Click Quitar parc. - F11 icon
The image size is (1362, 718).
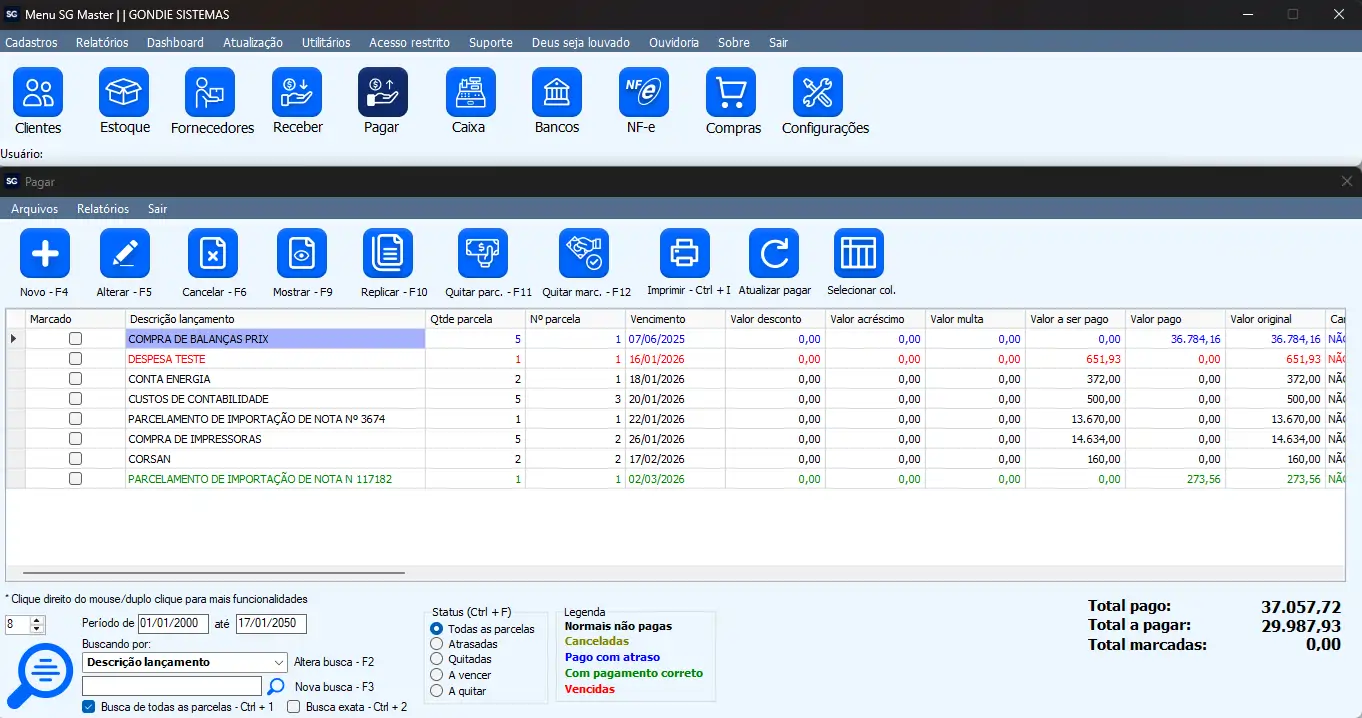(x=483, y=254)
